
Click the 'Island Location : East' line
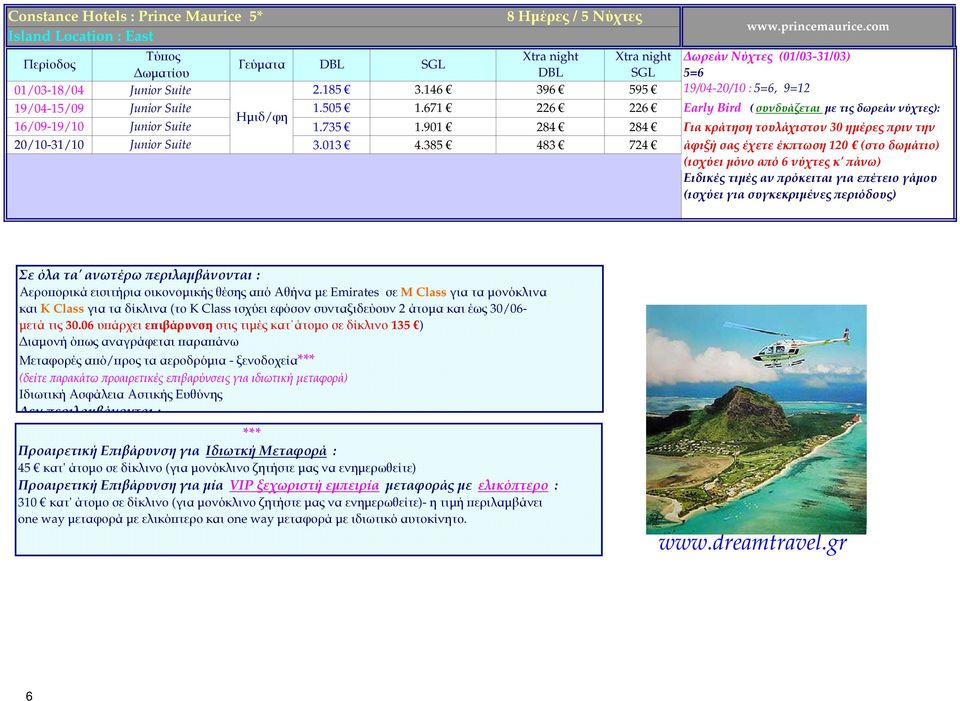pos(81,36)
